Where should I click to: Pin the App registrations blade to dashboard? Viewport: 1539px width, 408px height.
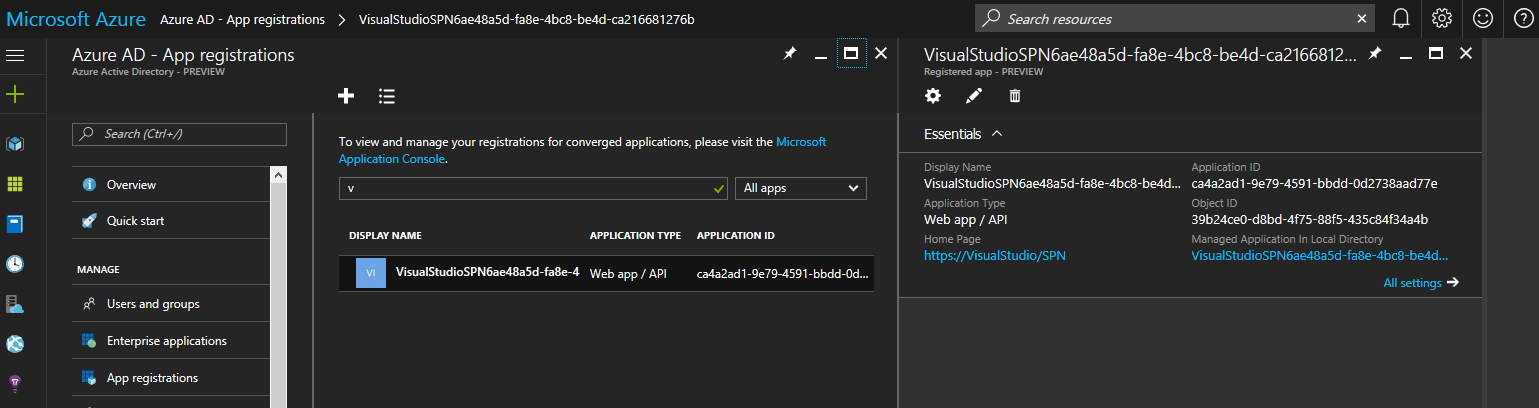point(789,54)
